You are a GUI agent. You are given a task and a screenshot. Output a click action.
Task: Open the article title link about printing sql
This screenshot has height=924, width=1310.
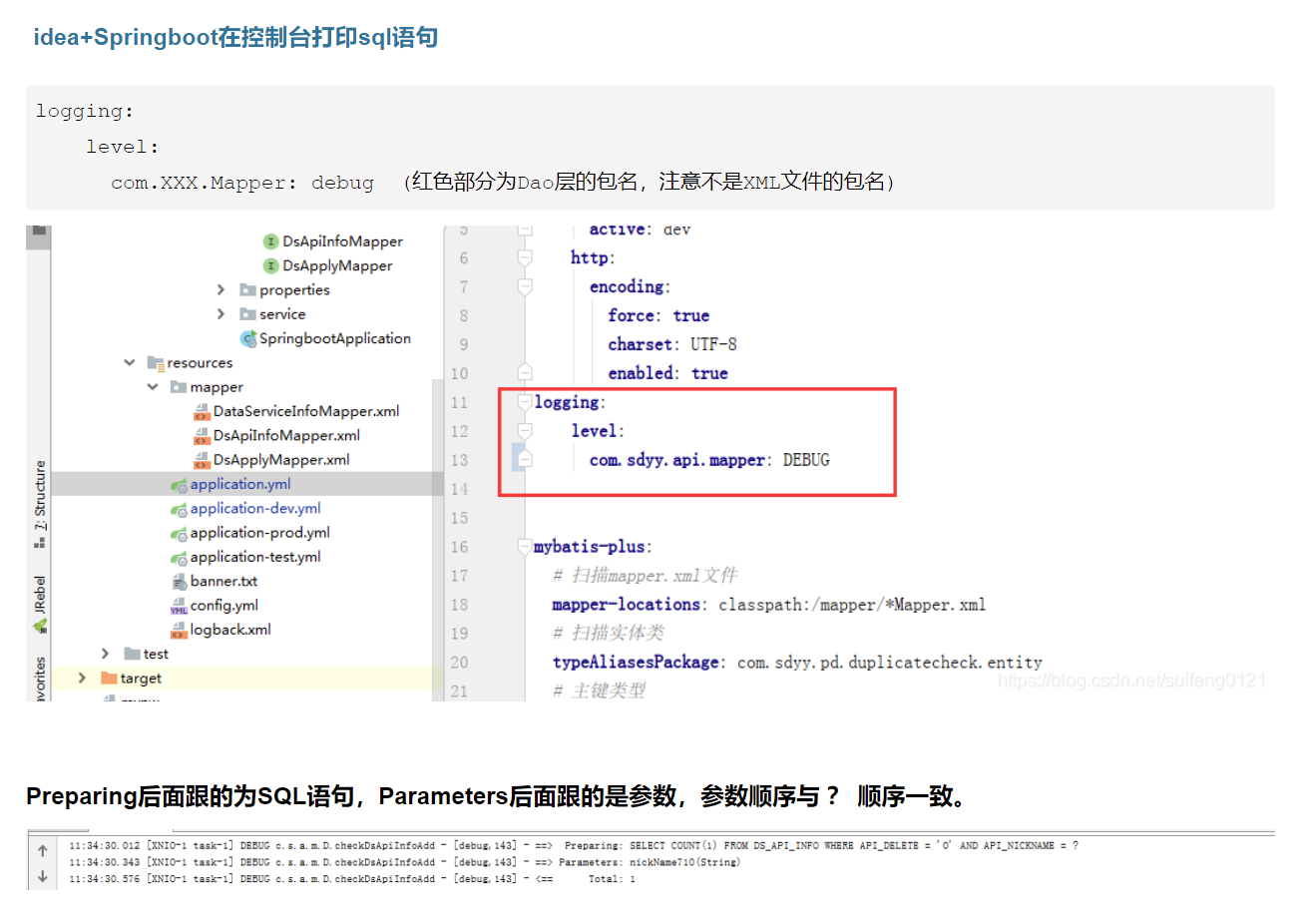[x=235, y=37]
